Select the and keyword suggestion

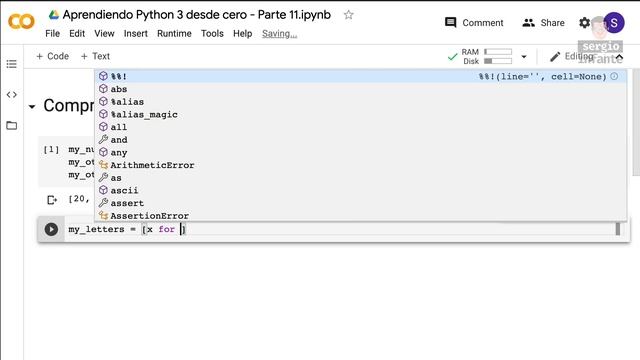pos(361,140)
